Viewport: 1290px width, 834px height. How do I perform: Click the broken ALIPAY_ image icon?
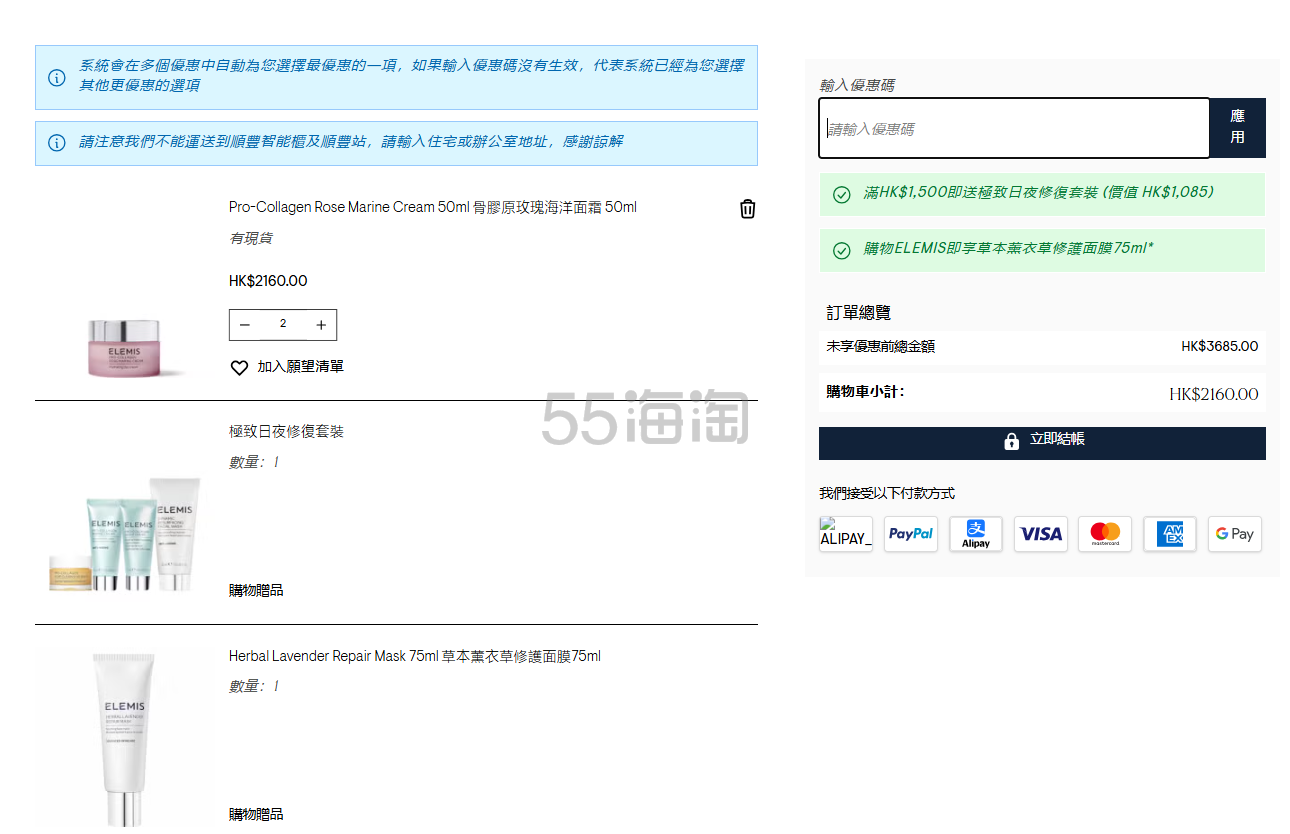point(846,534)
